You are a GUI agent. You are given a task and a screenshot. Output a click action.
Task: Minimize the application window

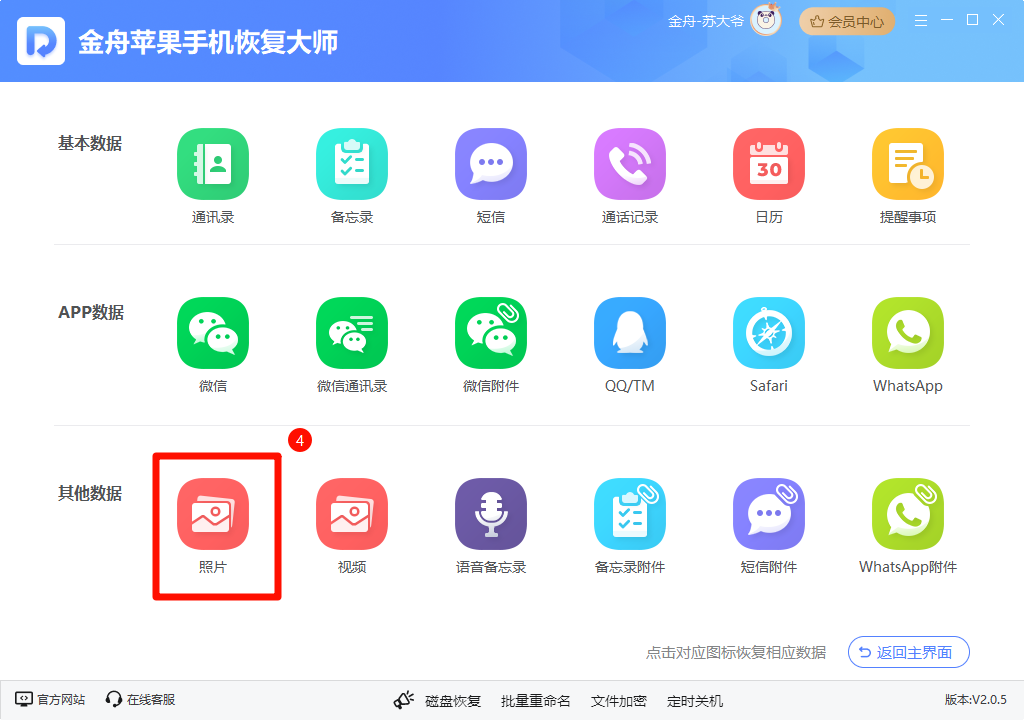[946, 20]
